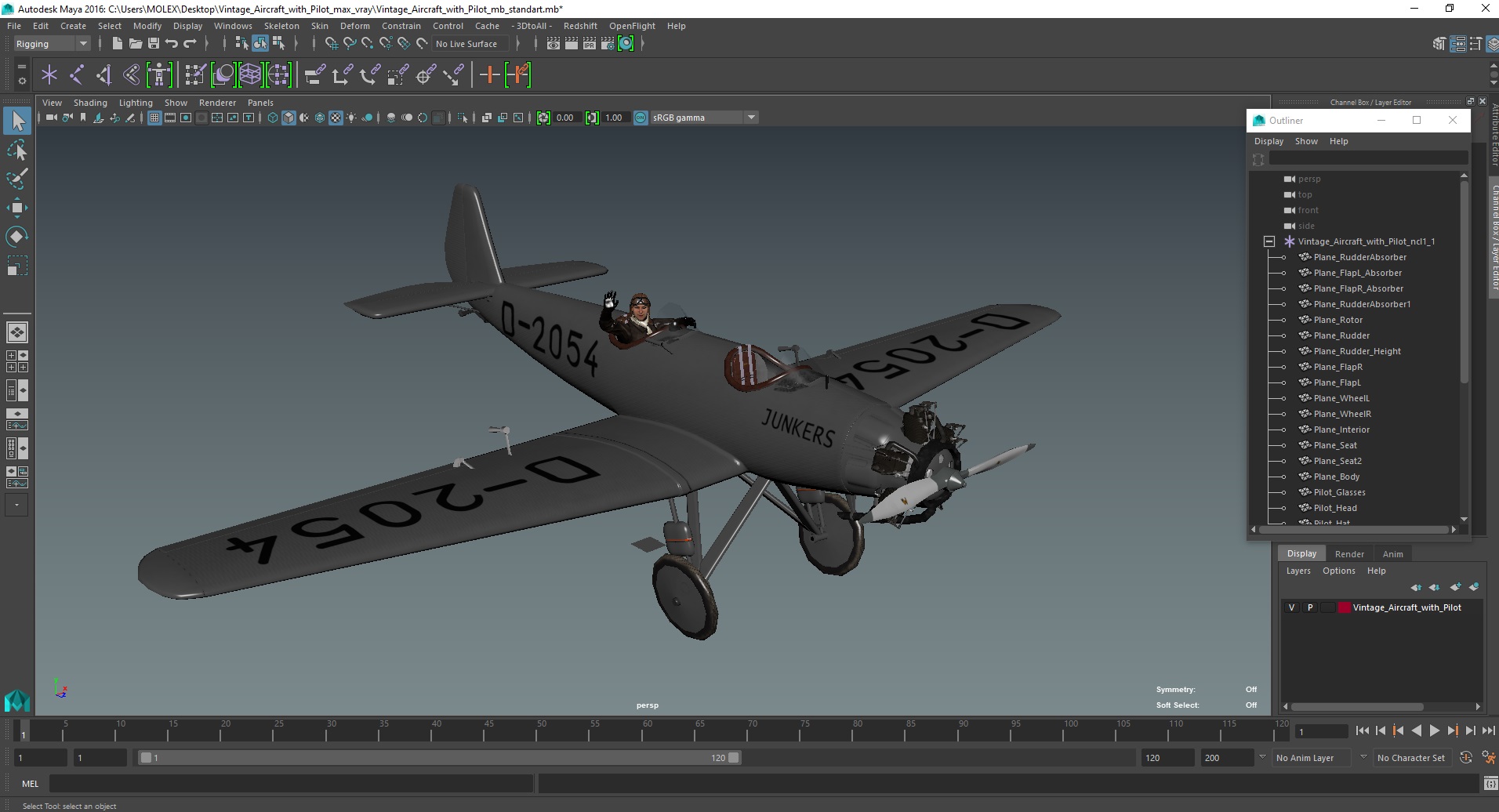Toggle smooth shade all in viewport
1499x812 pixels.
[x=289, y=118]
